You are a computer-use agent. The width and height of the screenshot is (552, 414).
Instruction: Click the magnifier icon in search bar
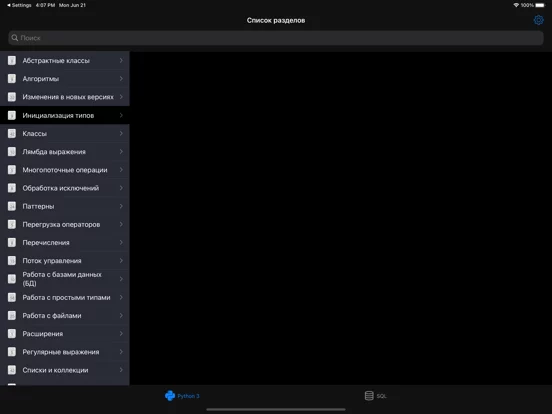[14, 38]
